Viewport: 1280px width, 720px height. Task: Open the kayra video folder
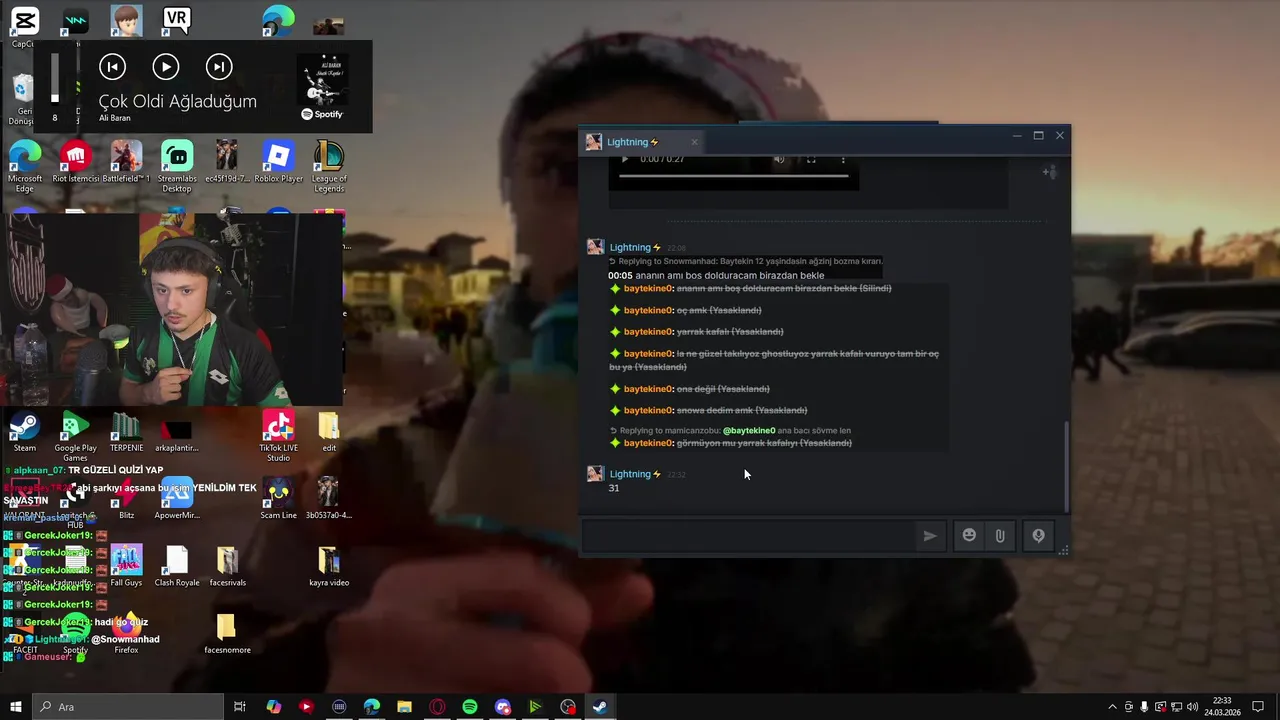click(x=329, y=566)
